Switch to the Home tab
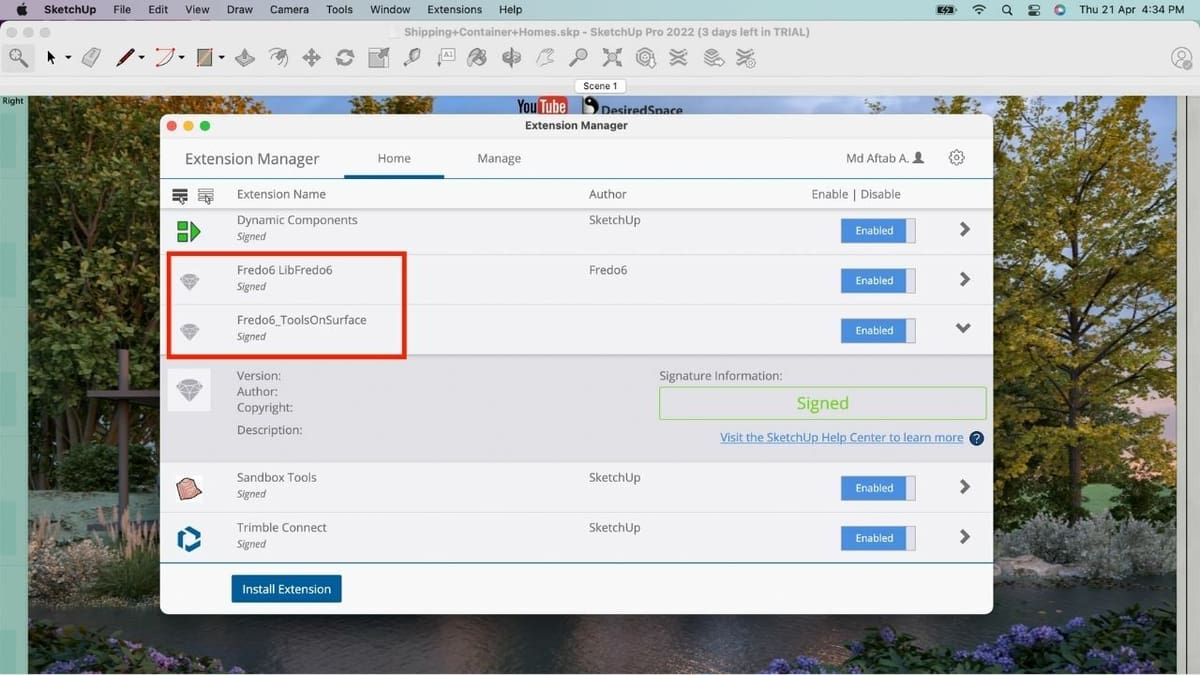Screen dimensions: 1200x675 (x=394, y=158)
